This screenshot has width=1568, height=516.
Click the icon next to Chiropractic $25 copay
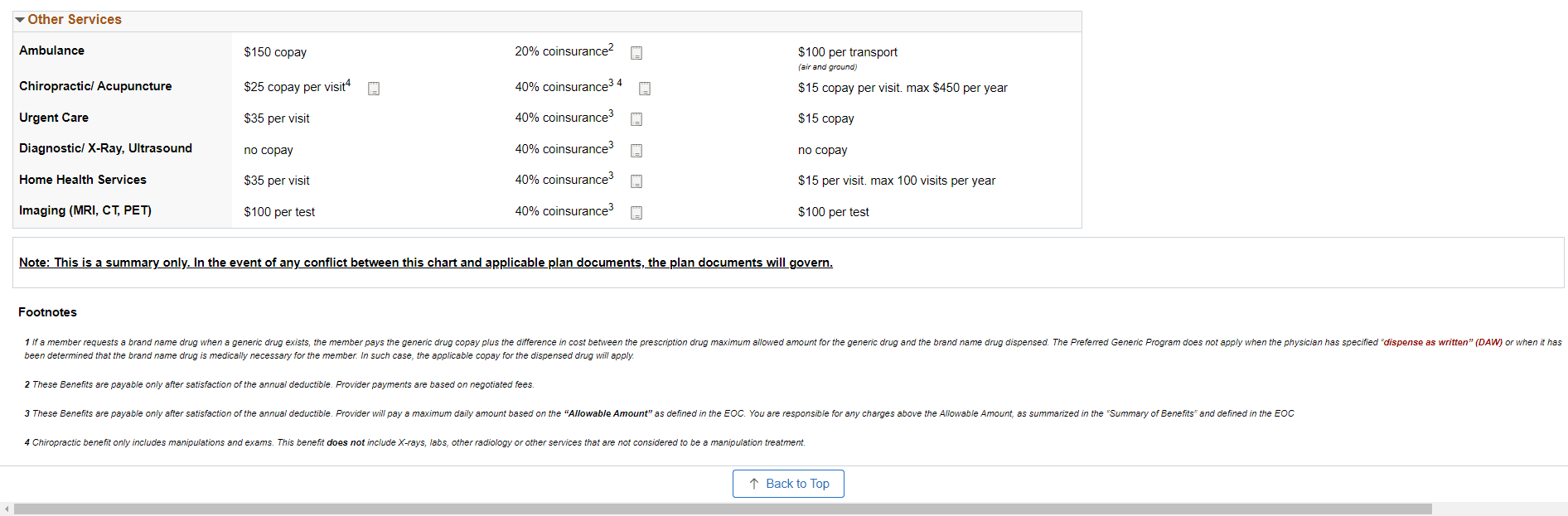[374, 88]
